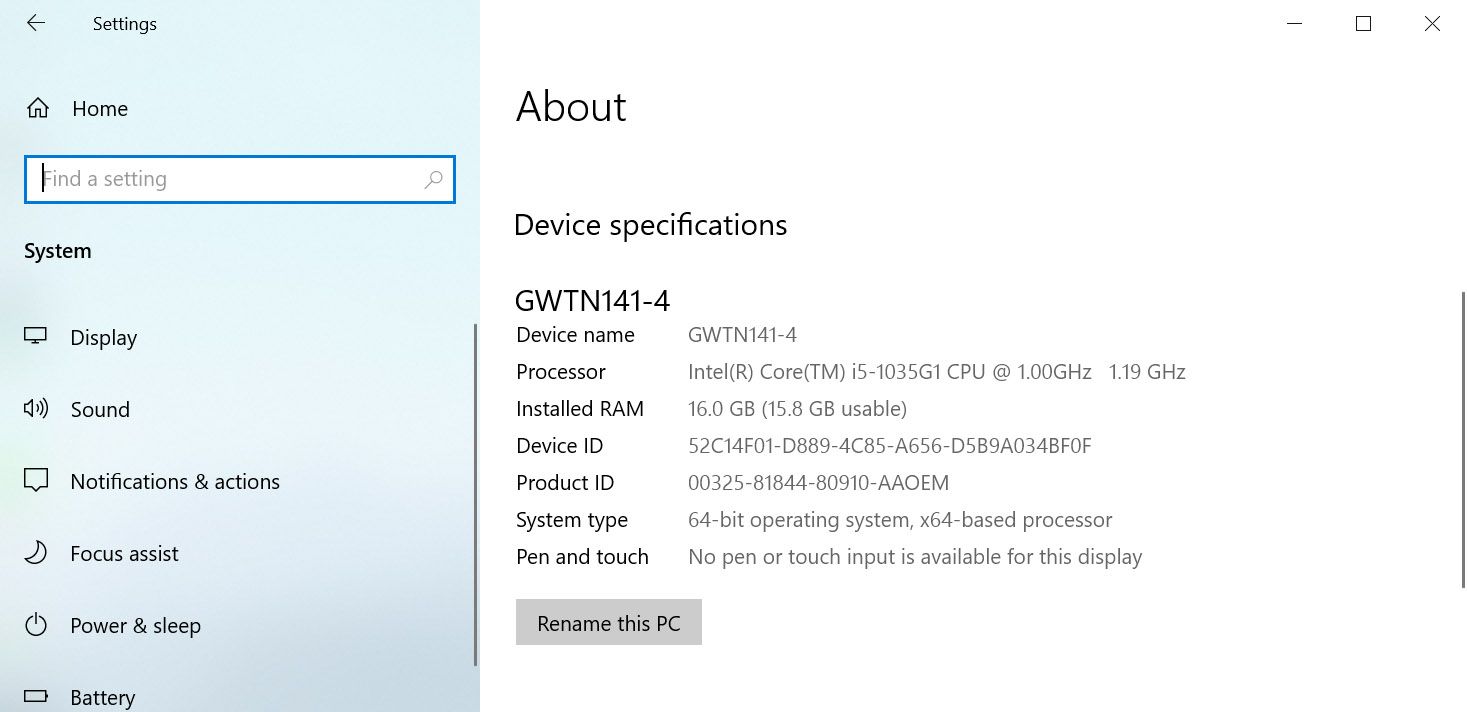This screenshot has width=1468, height=712.
Task: Open Notifications & actions settings
Action: click(175, 482)
